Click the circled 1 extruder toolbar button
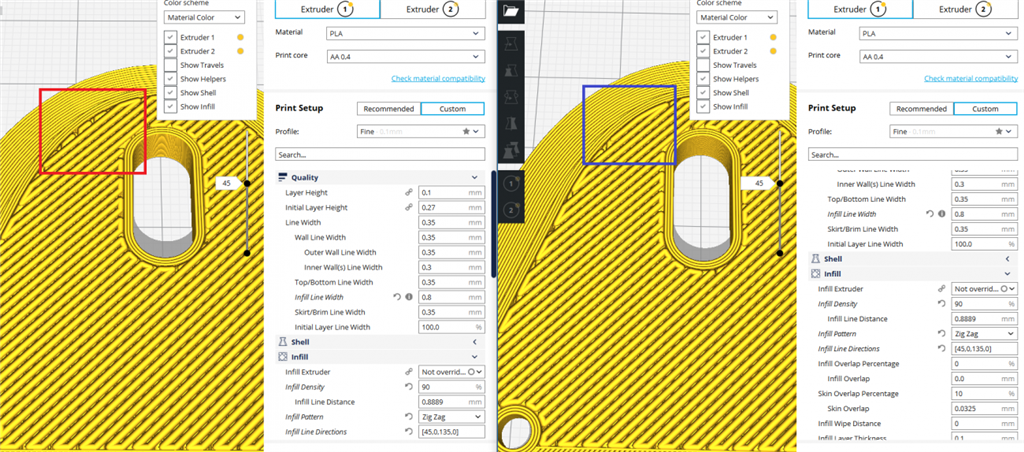 pos(513,185)
